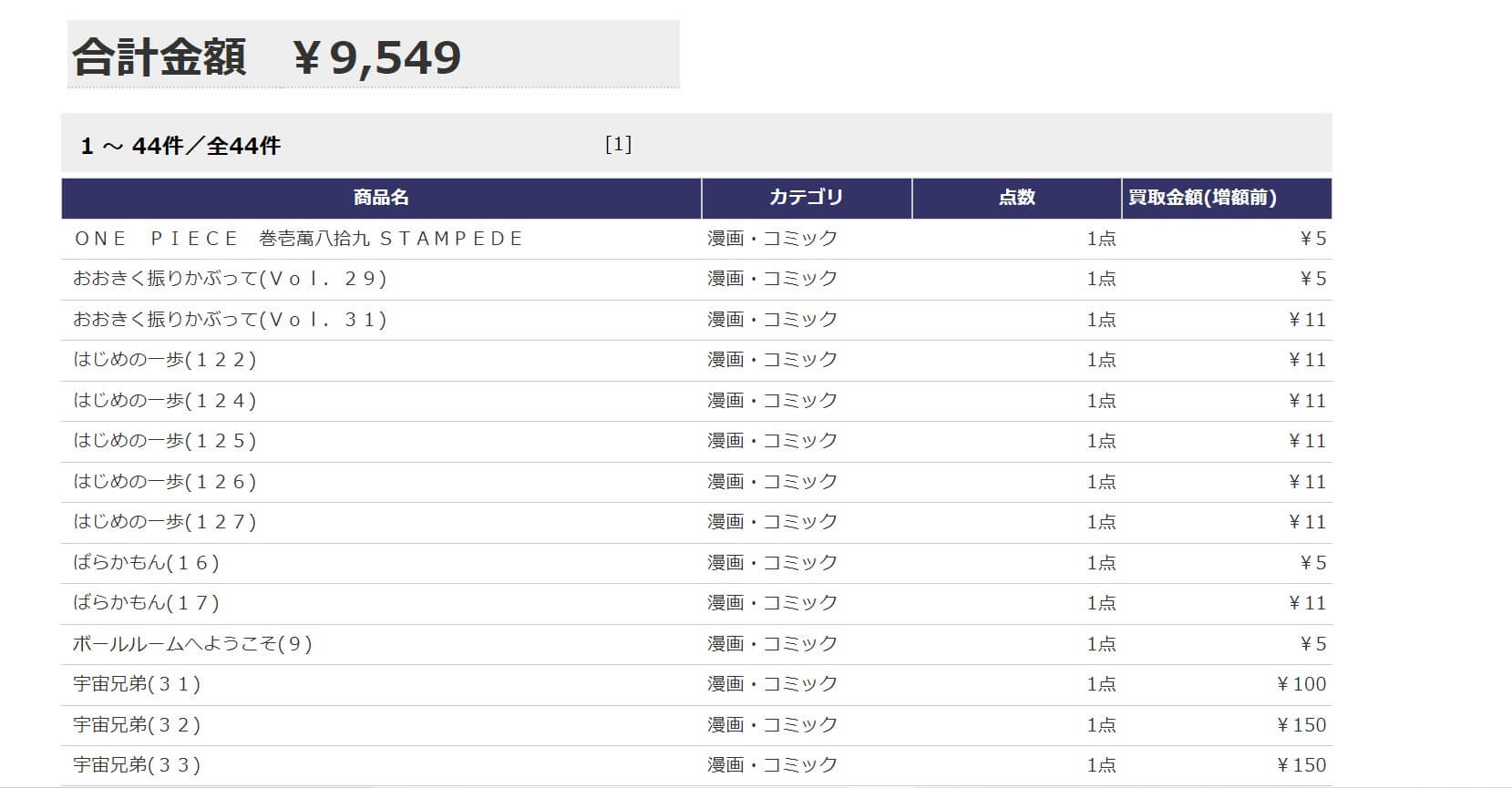Select the ONE PIECE STAMPEDE product name
The height and width of the screenshot is (788, 1512).
point(299,239)
